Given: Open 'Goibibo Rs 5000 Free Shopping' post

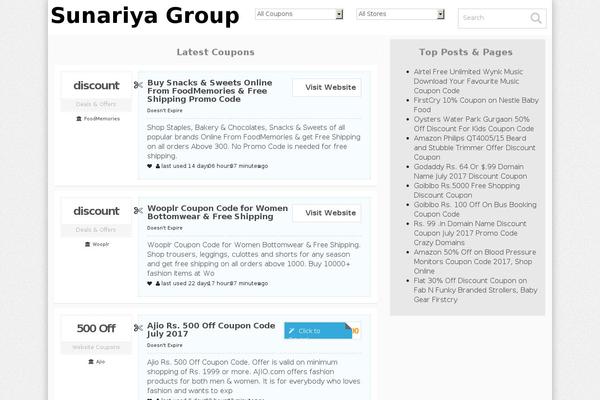Looking at the screenshot, I should [x=466, y=190].
